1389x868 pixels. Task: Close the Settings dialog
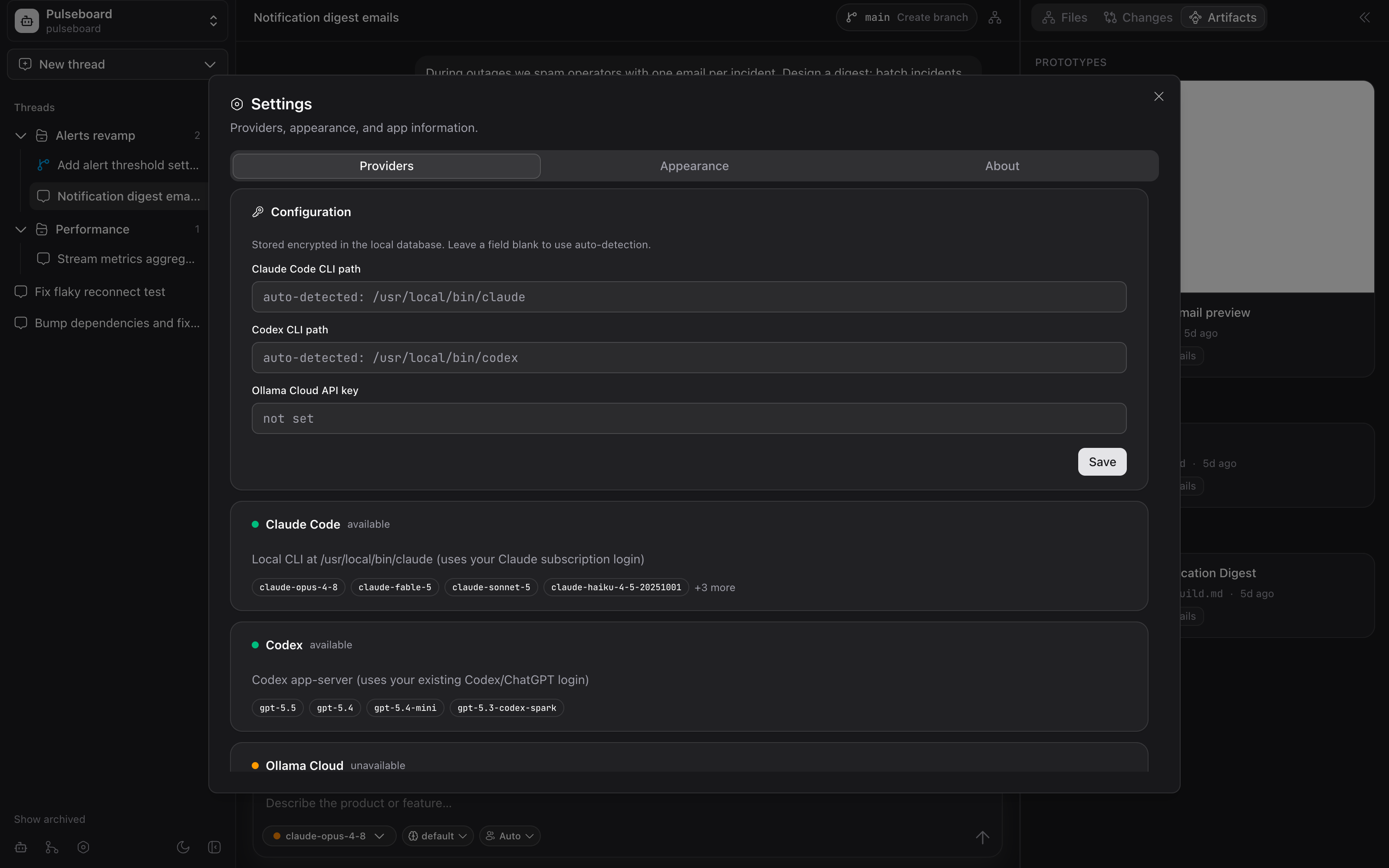pos(1159,96)
